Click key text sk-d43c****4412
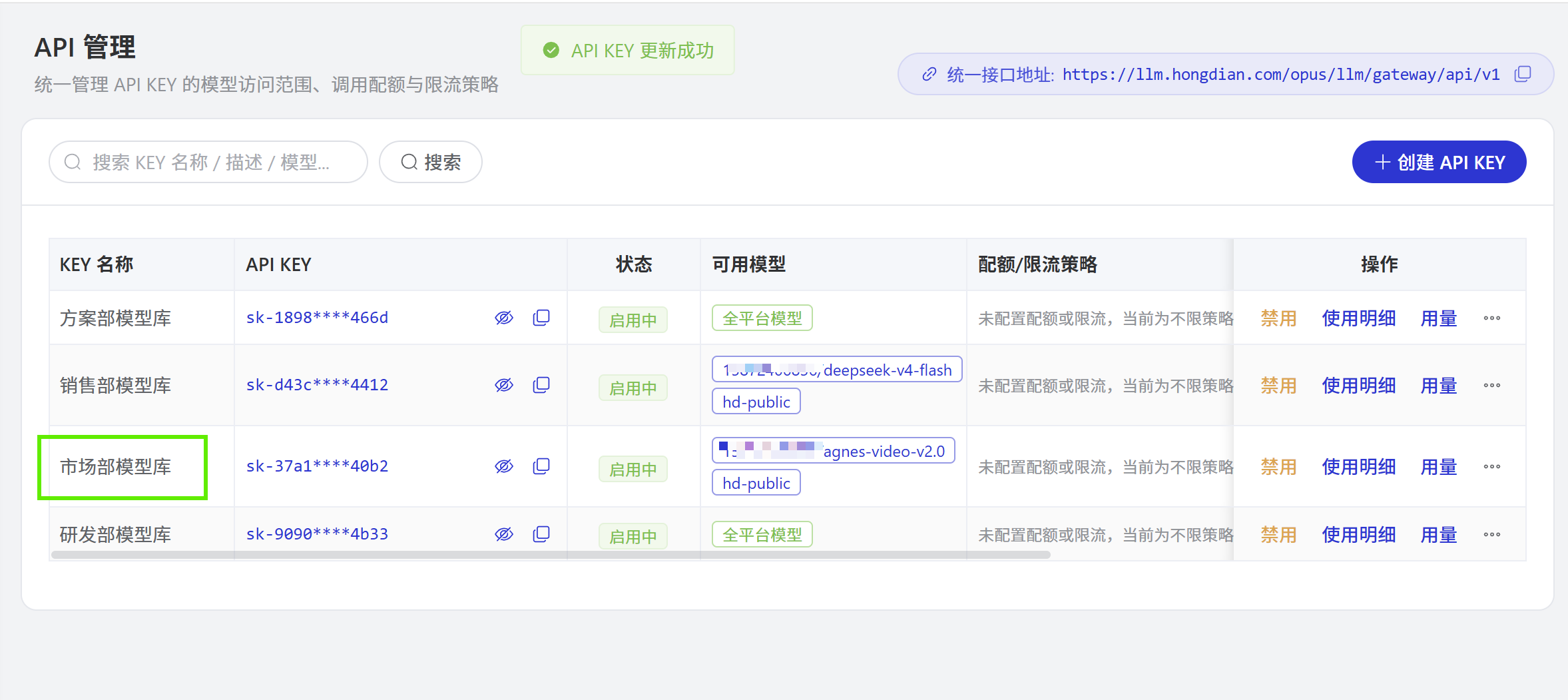Screen dimensions: 1568x700 tap(317, 385)
